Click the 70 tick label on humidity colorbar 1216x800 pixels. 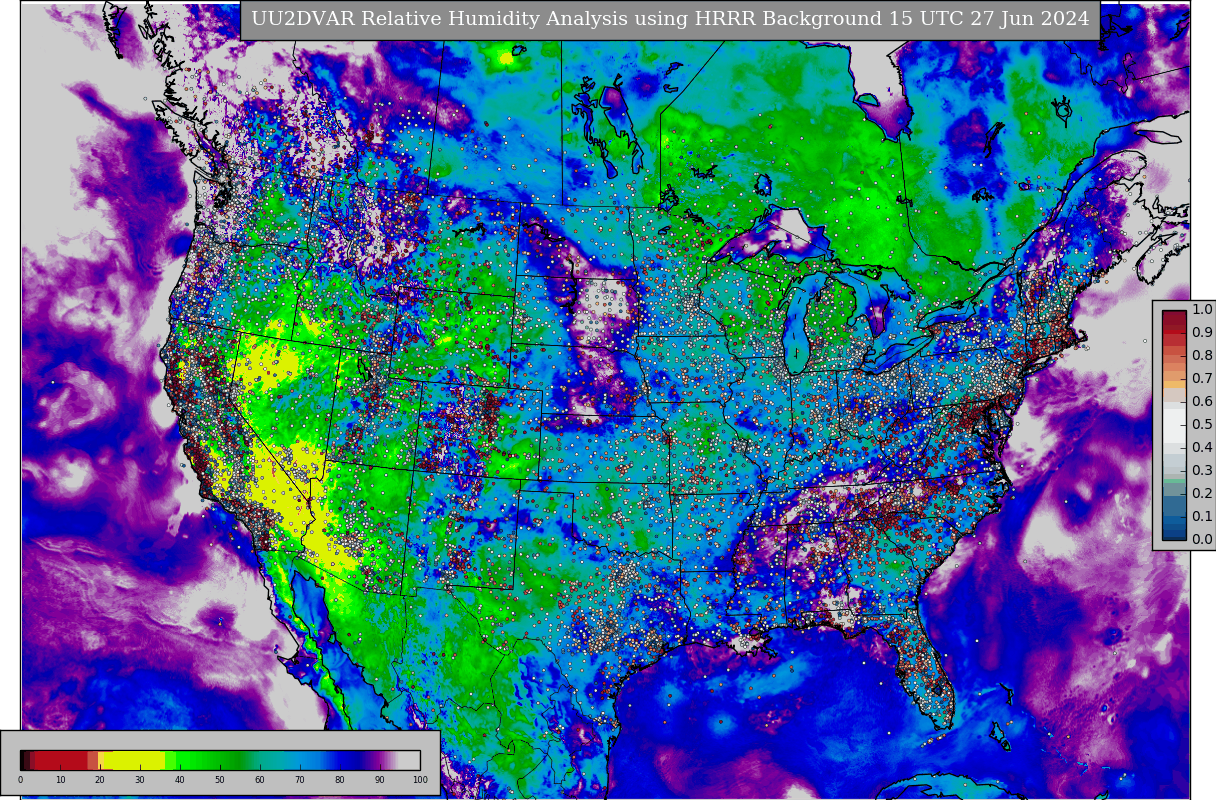[x=300, y=781]
